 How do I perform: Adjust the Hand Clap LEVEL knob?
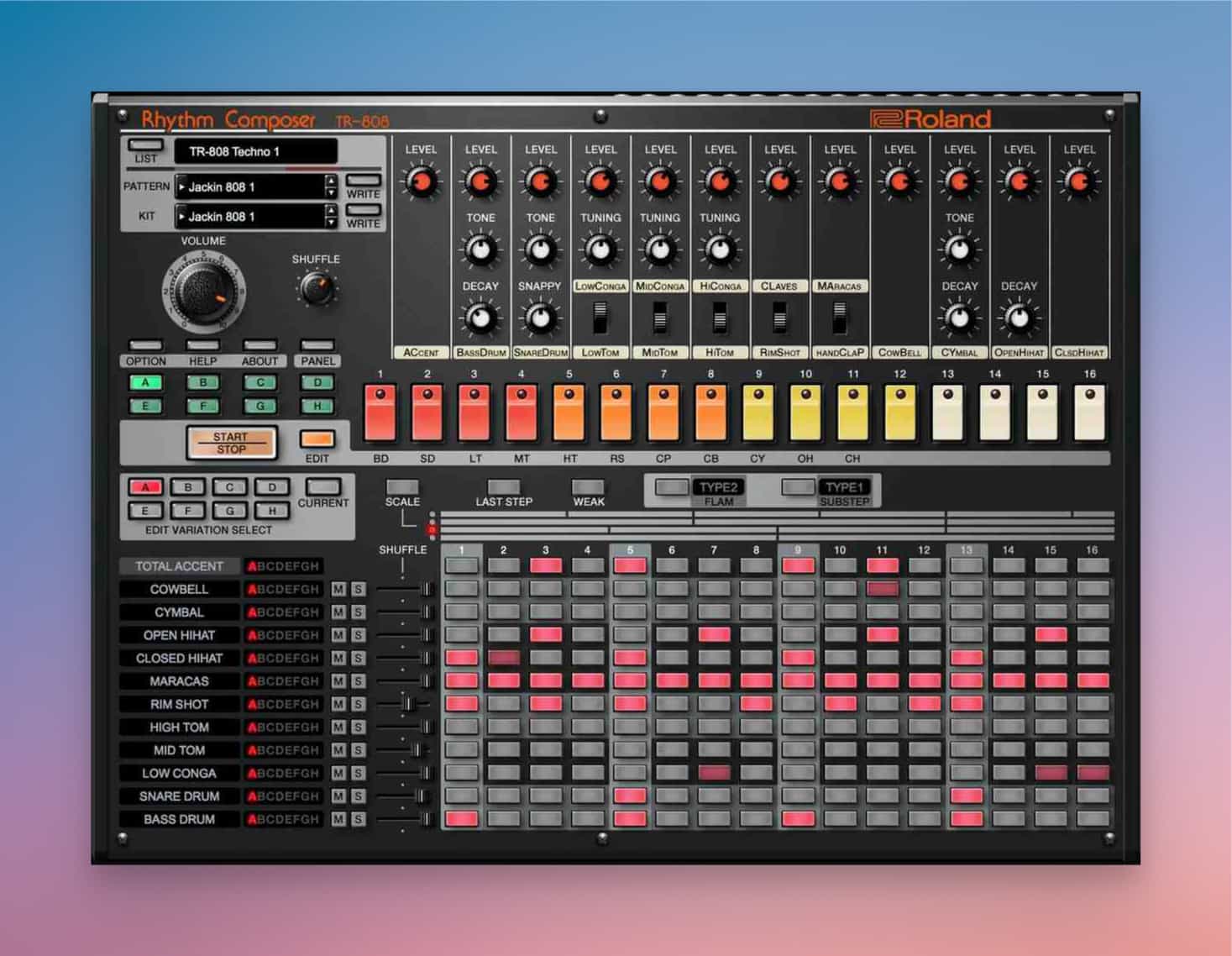[x=839, y=181]
